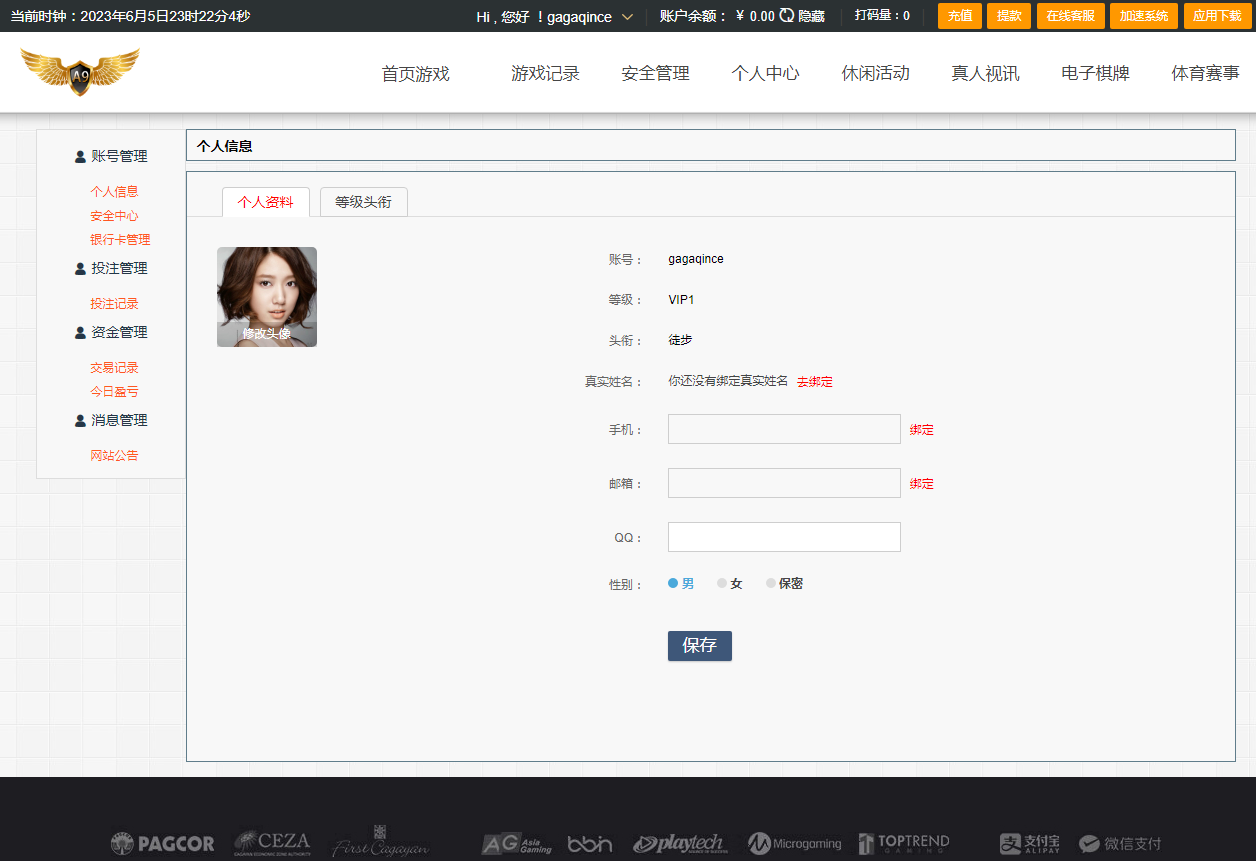This screenshot has height=861, width=1256.
Task: Open the 安全管理 navigation menu
Action: (655, 73)
